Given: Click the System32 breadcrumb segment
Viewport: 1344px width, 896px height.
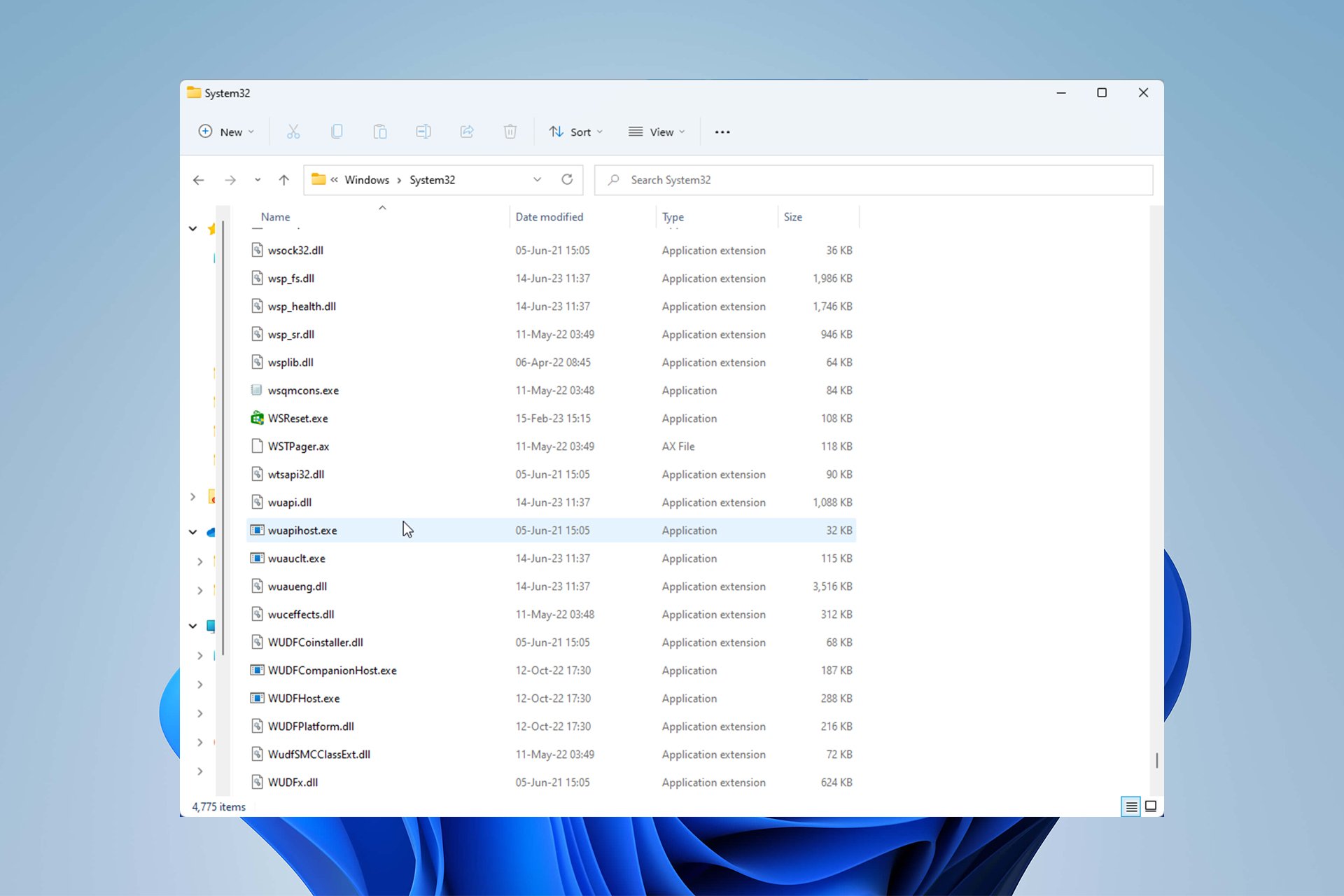Looking at the screenshot, I should [x=432, y=180].
